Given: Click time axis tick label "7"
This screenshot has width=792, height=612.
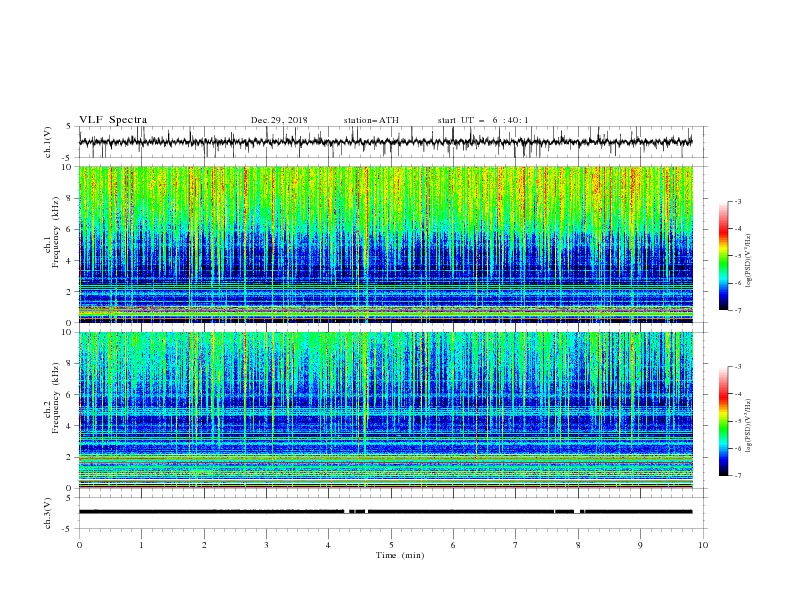Looking at the screenshot, I should pyautogui.click(x=516, y=545).
